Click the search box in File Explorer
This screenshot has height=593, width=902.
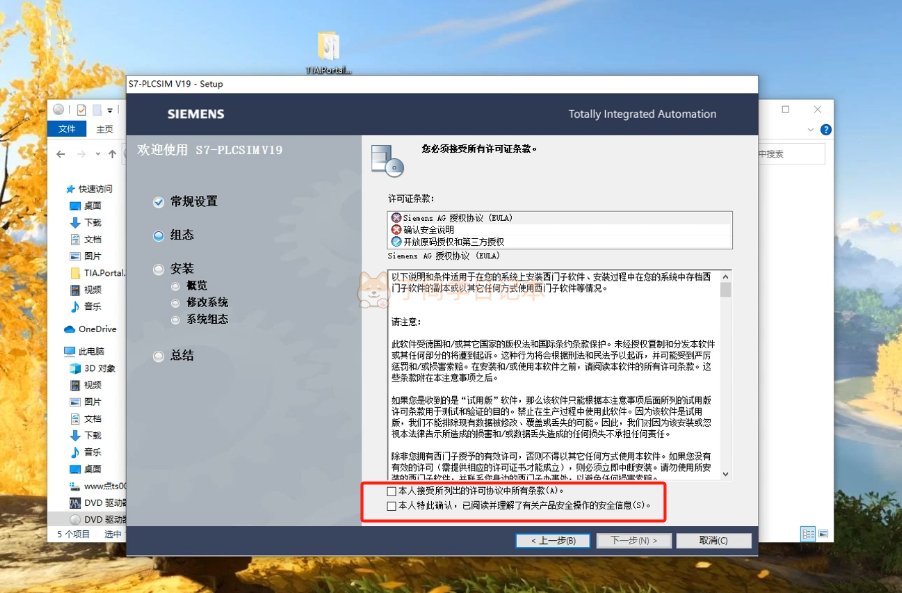(x=791, y=154)
